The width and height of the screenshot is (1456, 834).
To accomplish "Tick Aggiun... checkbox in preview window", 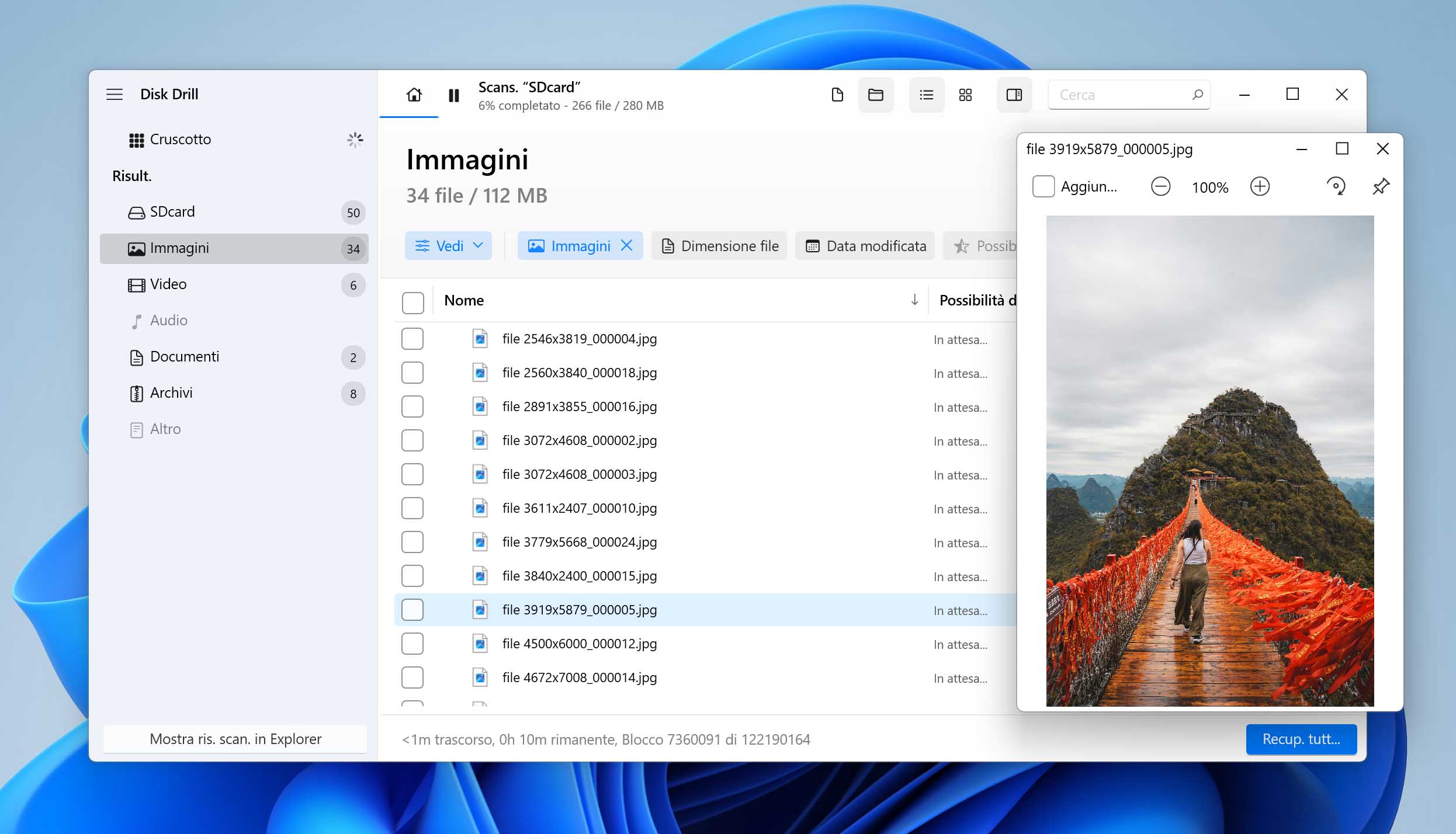I will point(1044,186).
